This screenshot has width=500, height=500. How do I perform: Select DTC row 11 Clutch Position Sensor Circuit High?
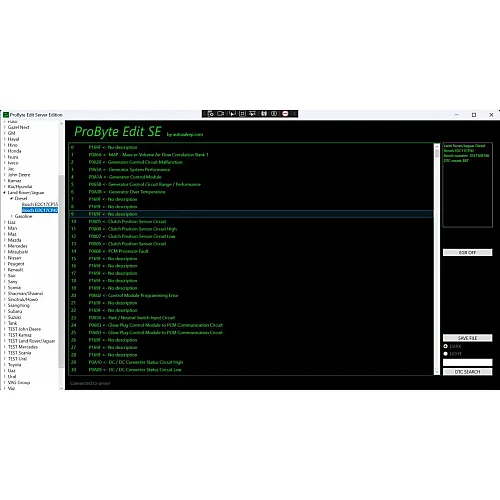[251, 229]
